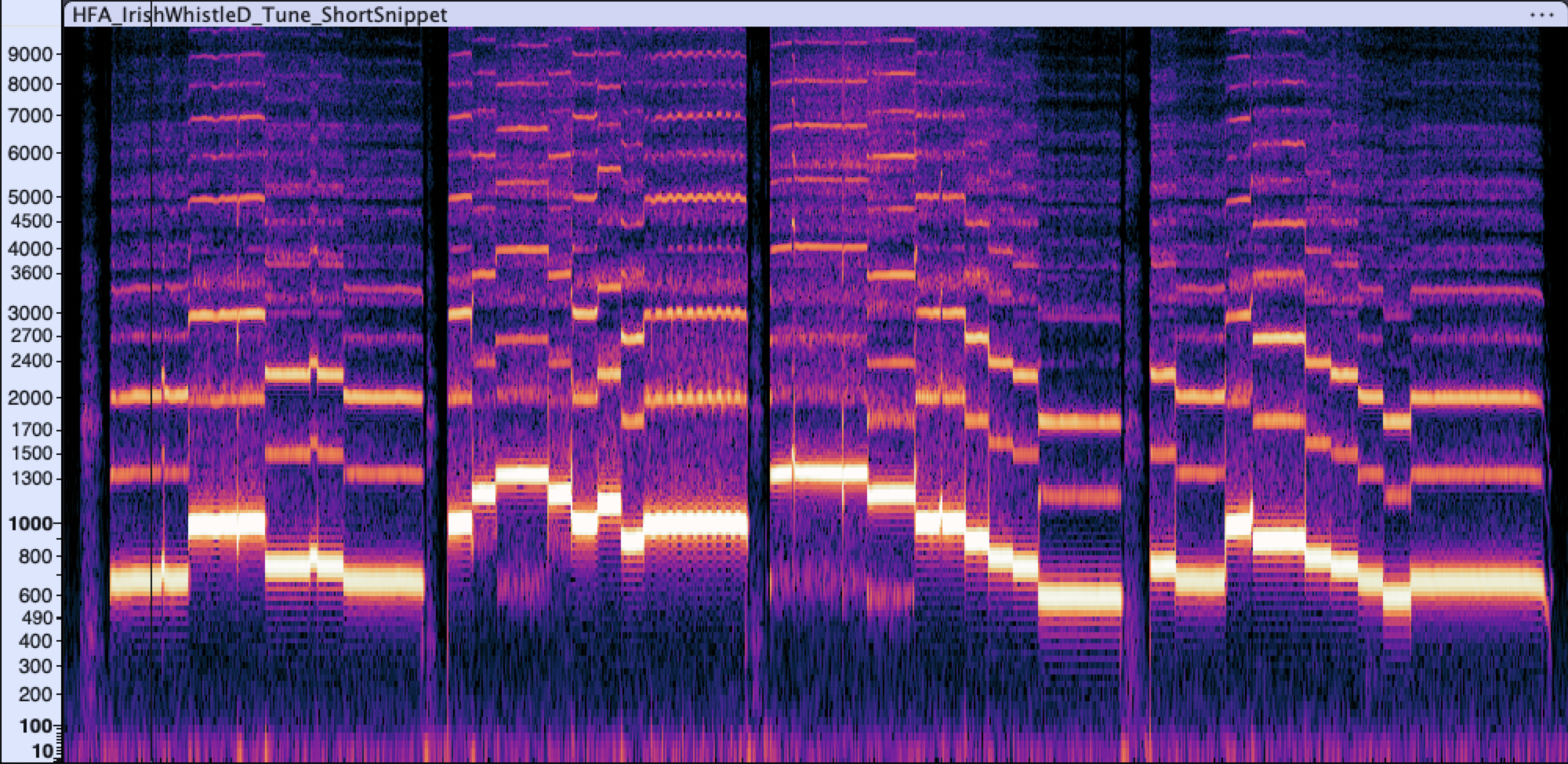Screen dimensions: 1568x764
Task: Click the 200 Hz frequency label
Action: (x=33, y=694)
